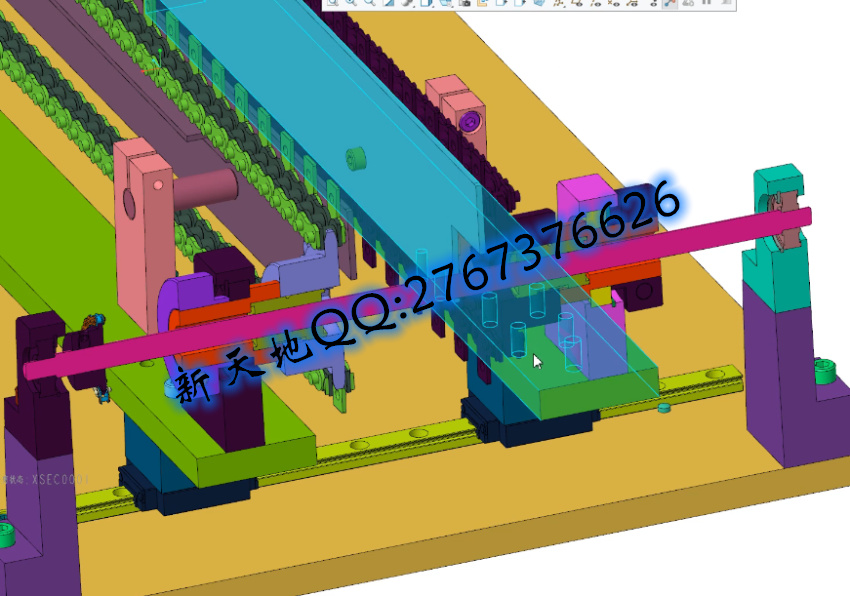Click the Refit view icon

pos(333,3)
